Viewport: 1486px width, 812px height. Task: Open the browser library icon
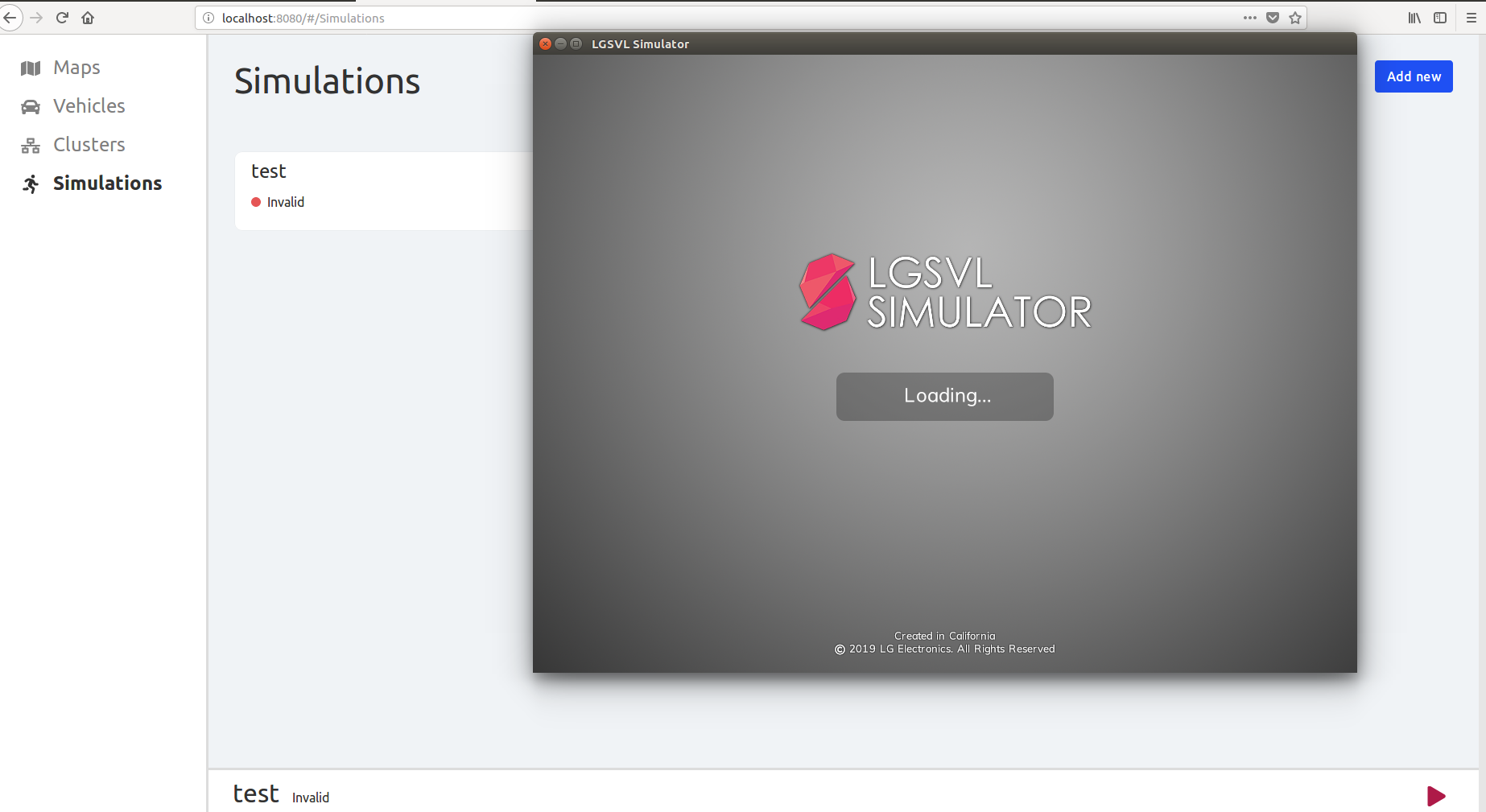click(1414, 17)
